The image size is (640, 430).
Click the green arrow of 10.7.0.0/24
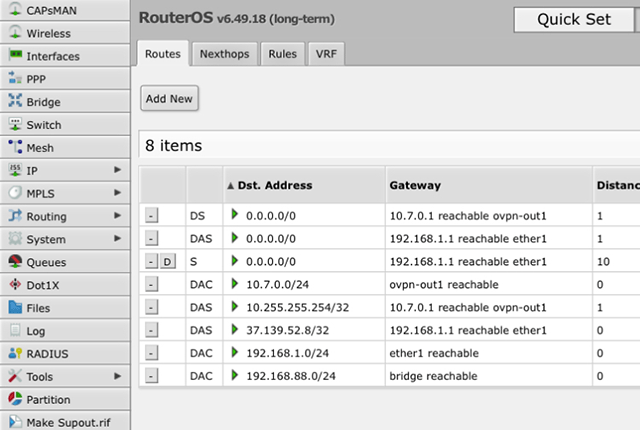point(235,283)
